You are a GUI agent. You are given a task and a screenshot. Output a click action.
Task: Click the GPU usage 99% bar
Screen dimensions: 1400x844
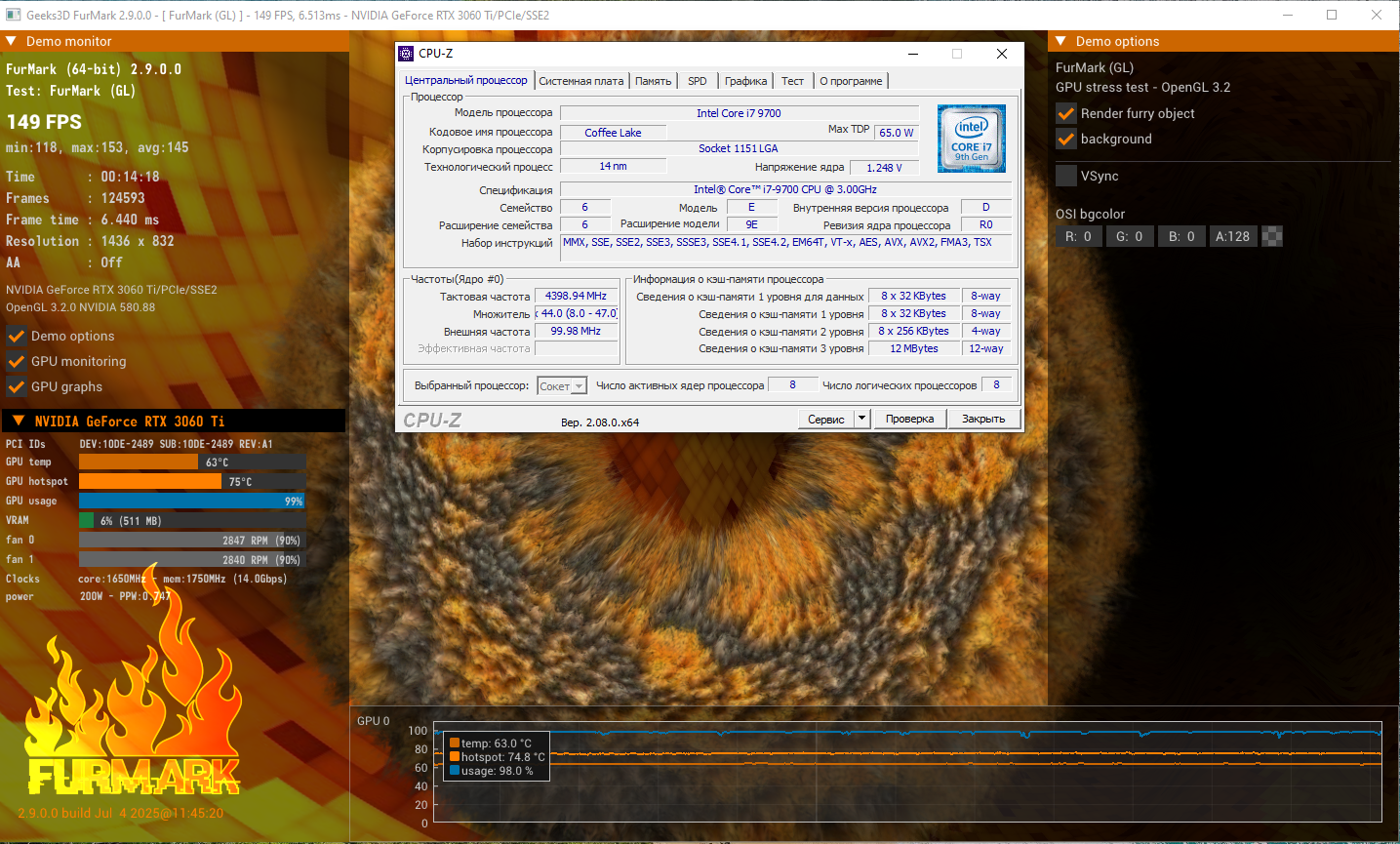tap(192, 501)
